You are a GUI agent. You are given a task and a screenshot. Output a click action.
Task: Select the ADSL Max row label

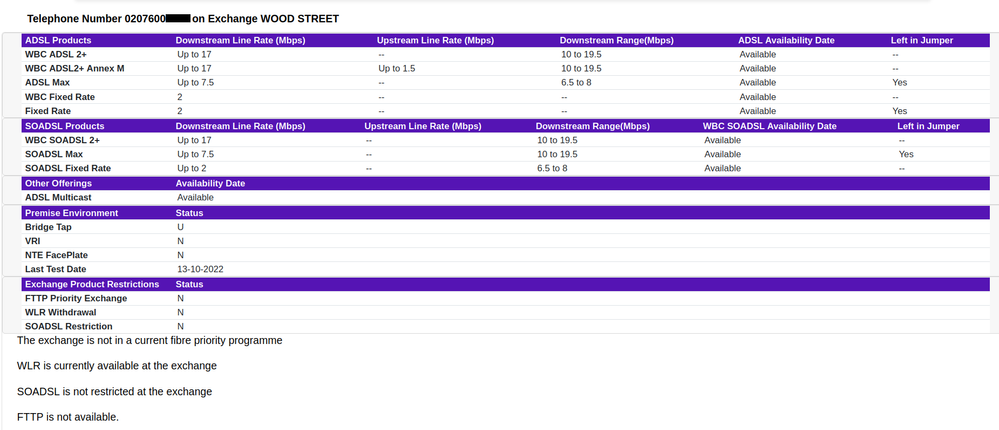50,82
